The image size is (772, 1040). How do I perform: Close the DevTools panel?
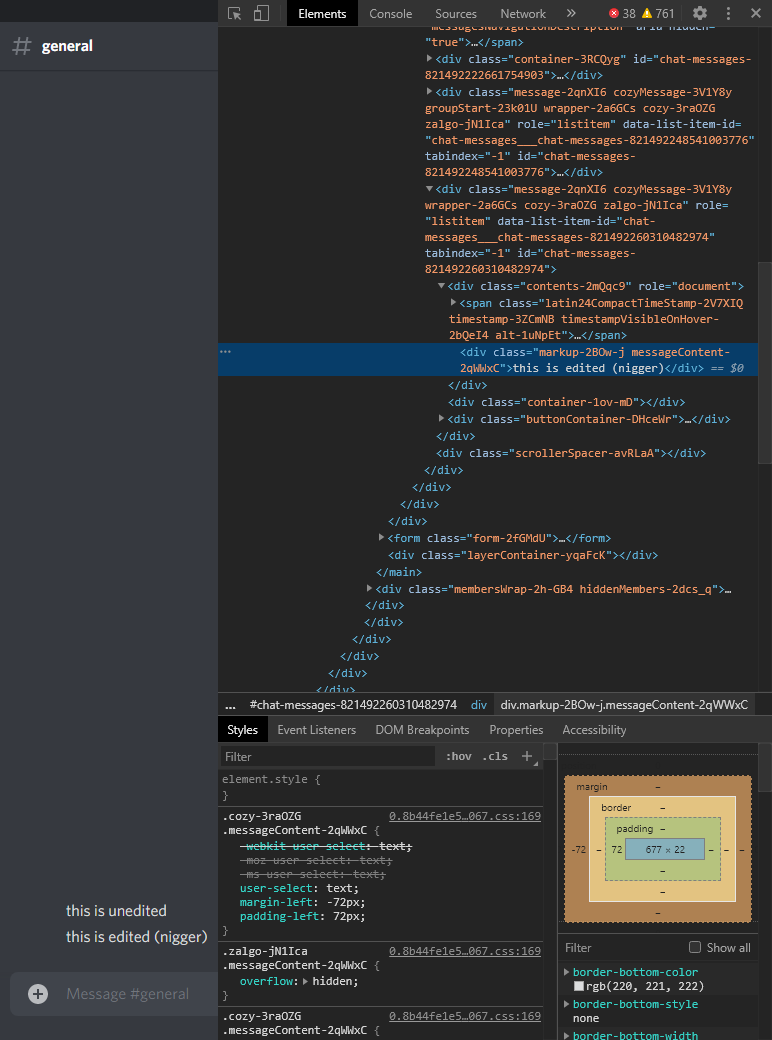756,13
